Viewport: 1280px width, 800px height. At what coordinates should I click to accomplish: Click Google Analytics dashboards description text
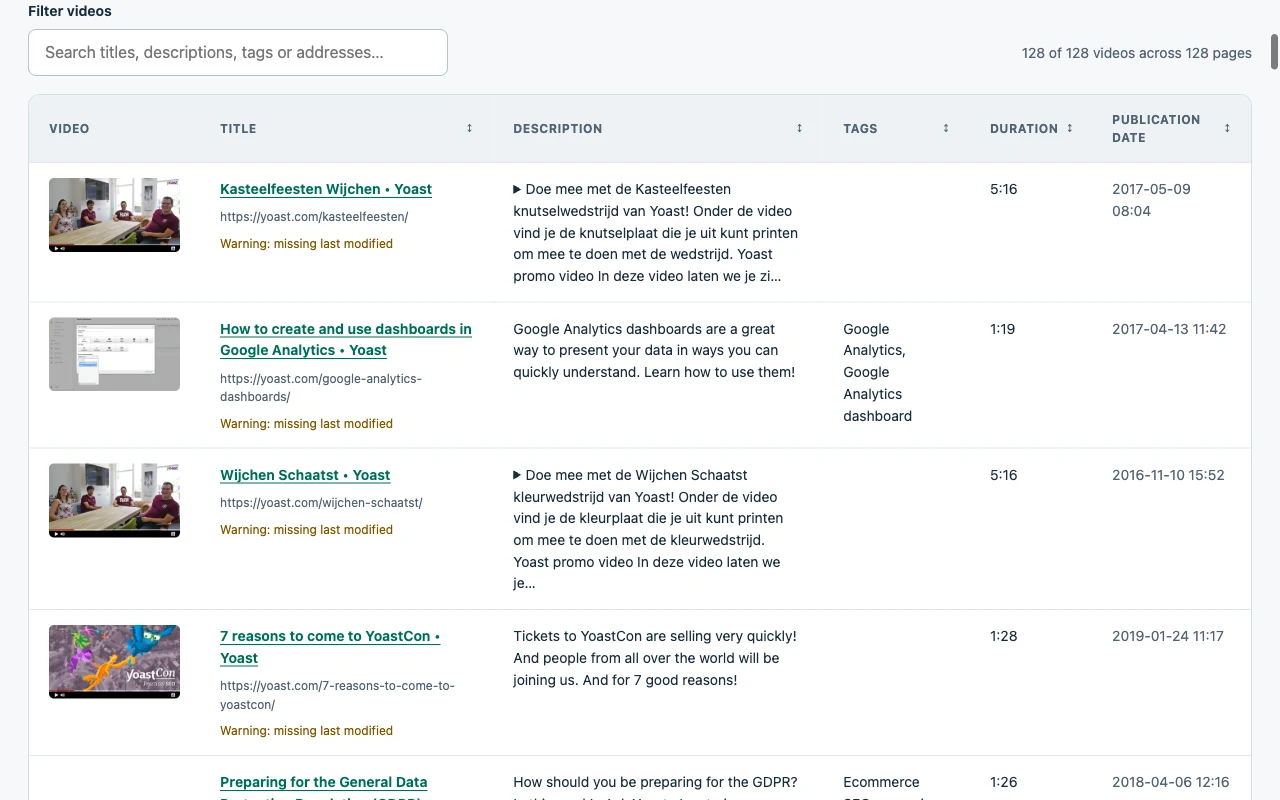click(654, 350)
